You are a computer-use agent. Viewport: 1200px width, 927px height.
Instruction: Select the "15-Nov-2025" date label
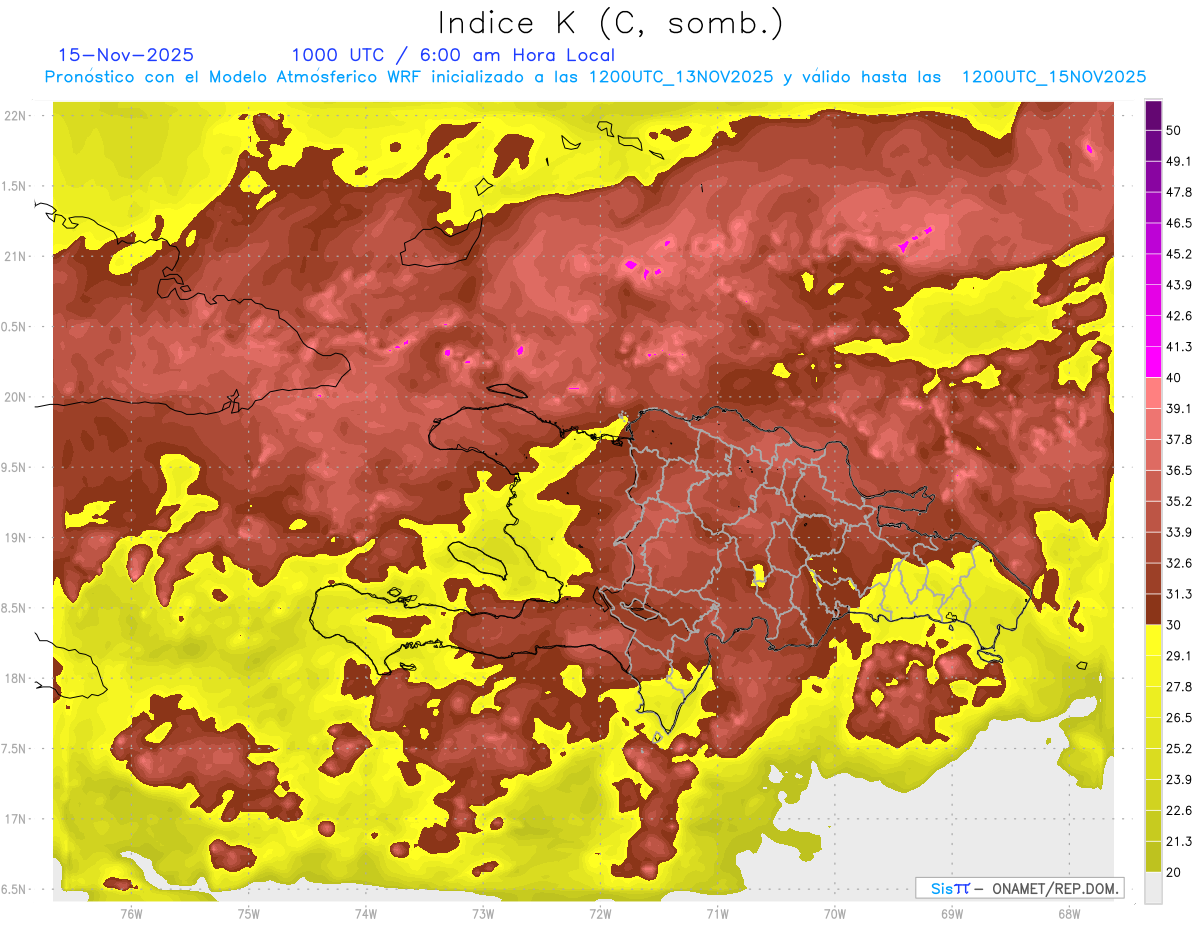(126, 55)
